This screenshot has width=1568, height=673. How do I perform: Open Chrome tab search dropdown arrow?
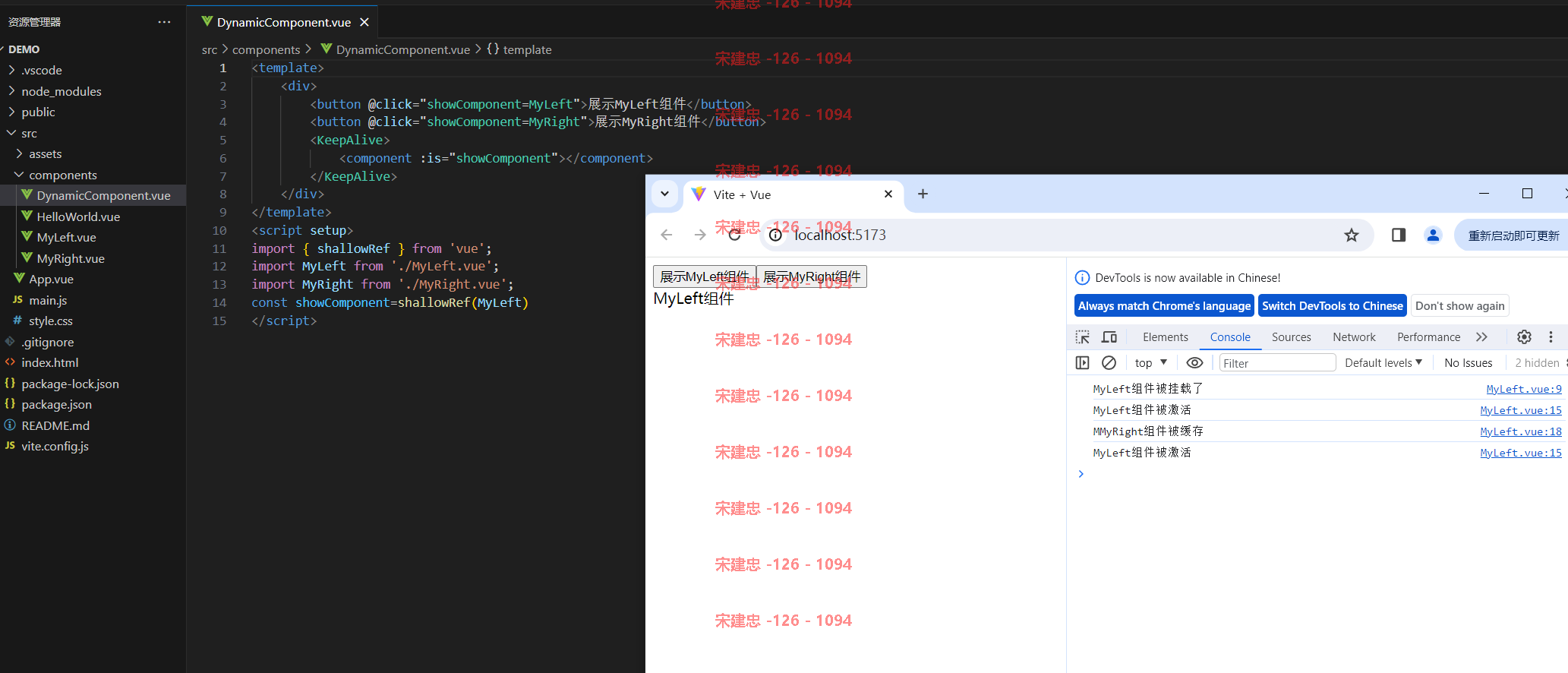(664, 194)
